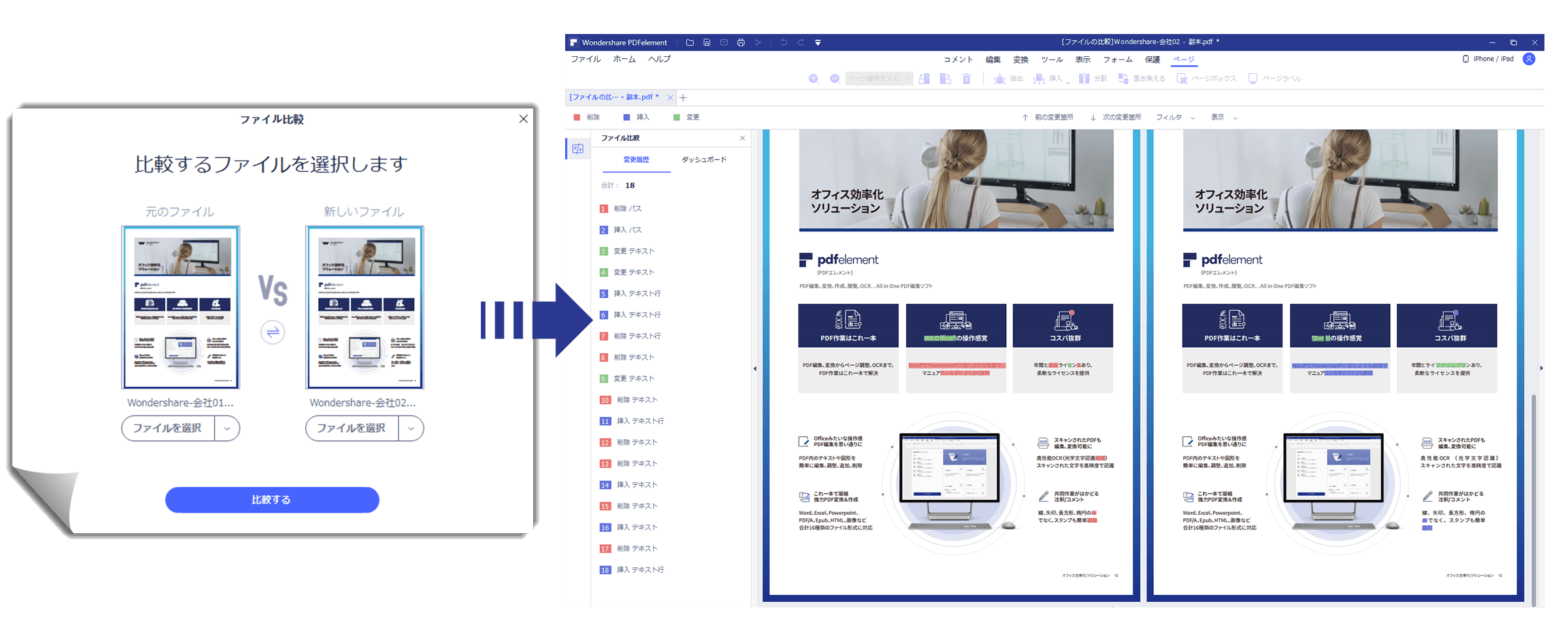Click the swap files icon below Vs
This screenshot has height=641, width=1568.
click(272, 333)
